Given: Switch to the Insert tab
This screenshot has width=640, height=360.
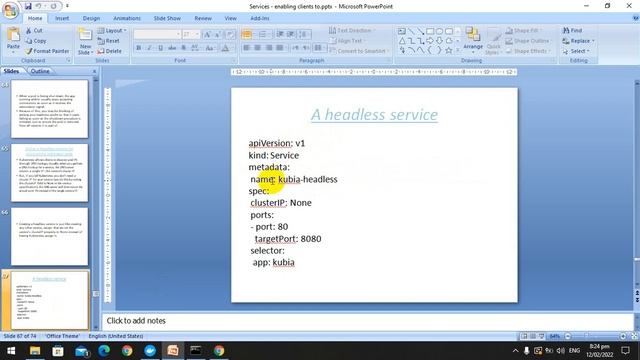Looking at the screenshot, I should [62, 18].
